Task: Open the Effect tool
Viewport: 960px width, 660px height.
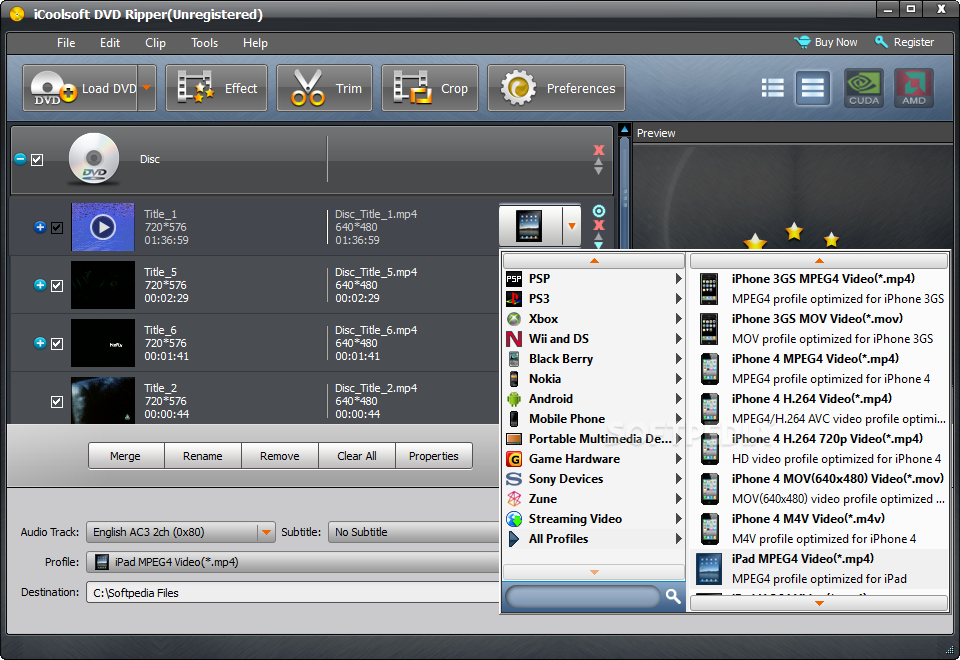Action: click(x=217, y=88)
